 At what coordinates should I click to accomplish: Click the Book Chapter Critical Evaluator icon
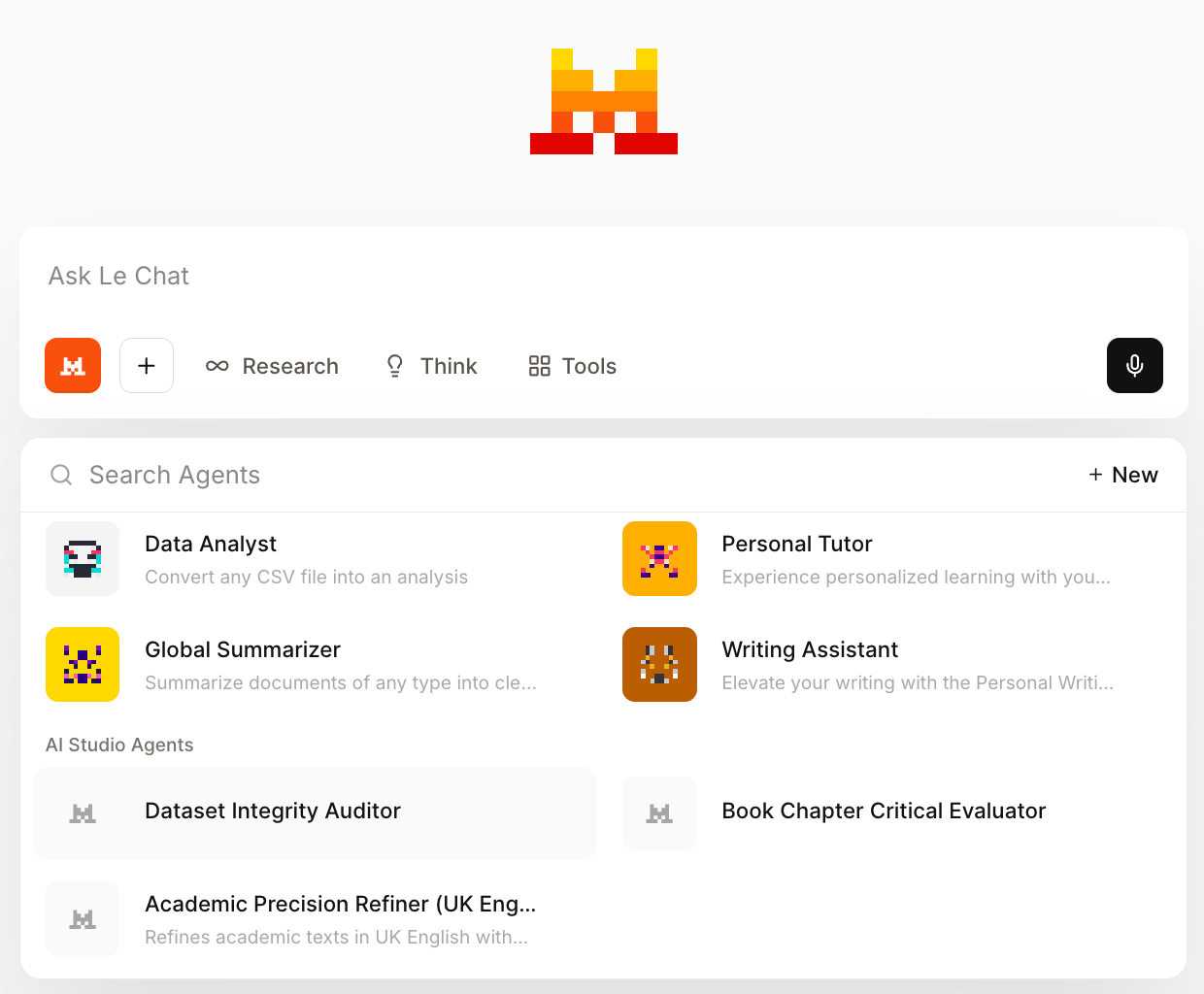(659, 813)
